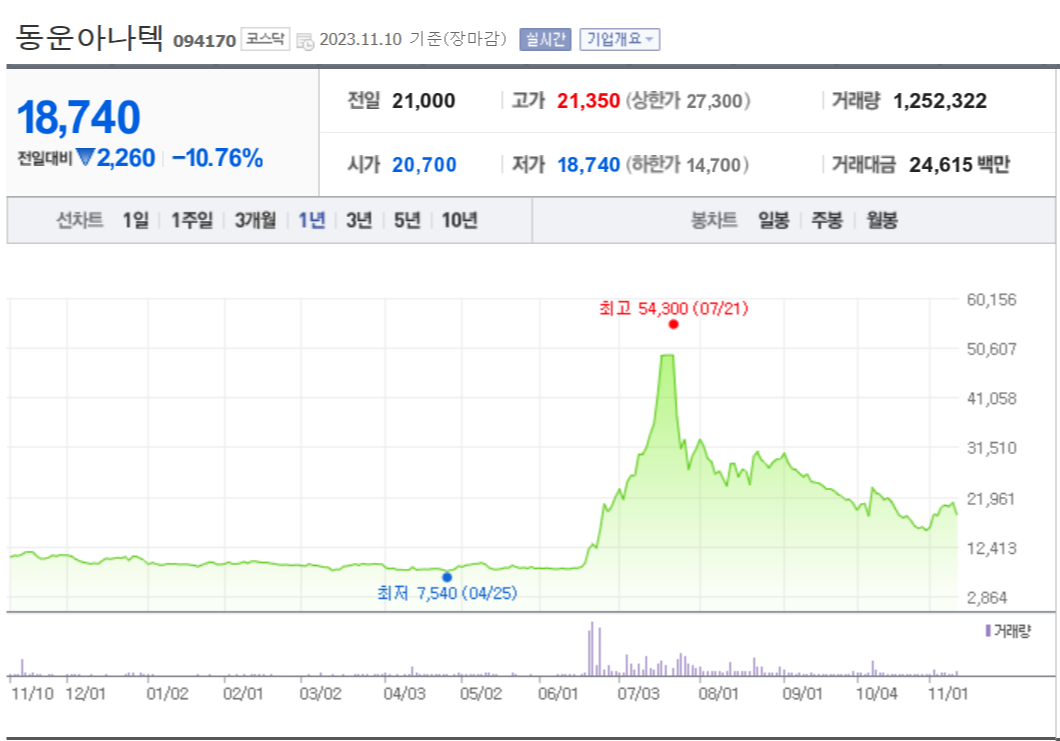Click the 상한가 27,300 upper limit text
The image size is (1060, 741).
click(688, 101)
